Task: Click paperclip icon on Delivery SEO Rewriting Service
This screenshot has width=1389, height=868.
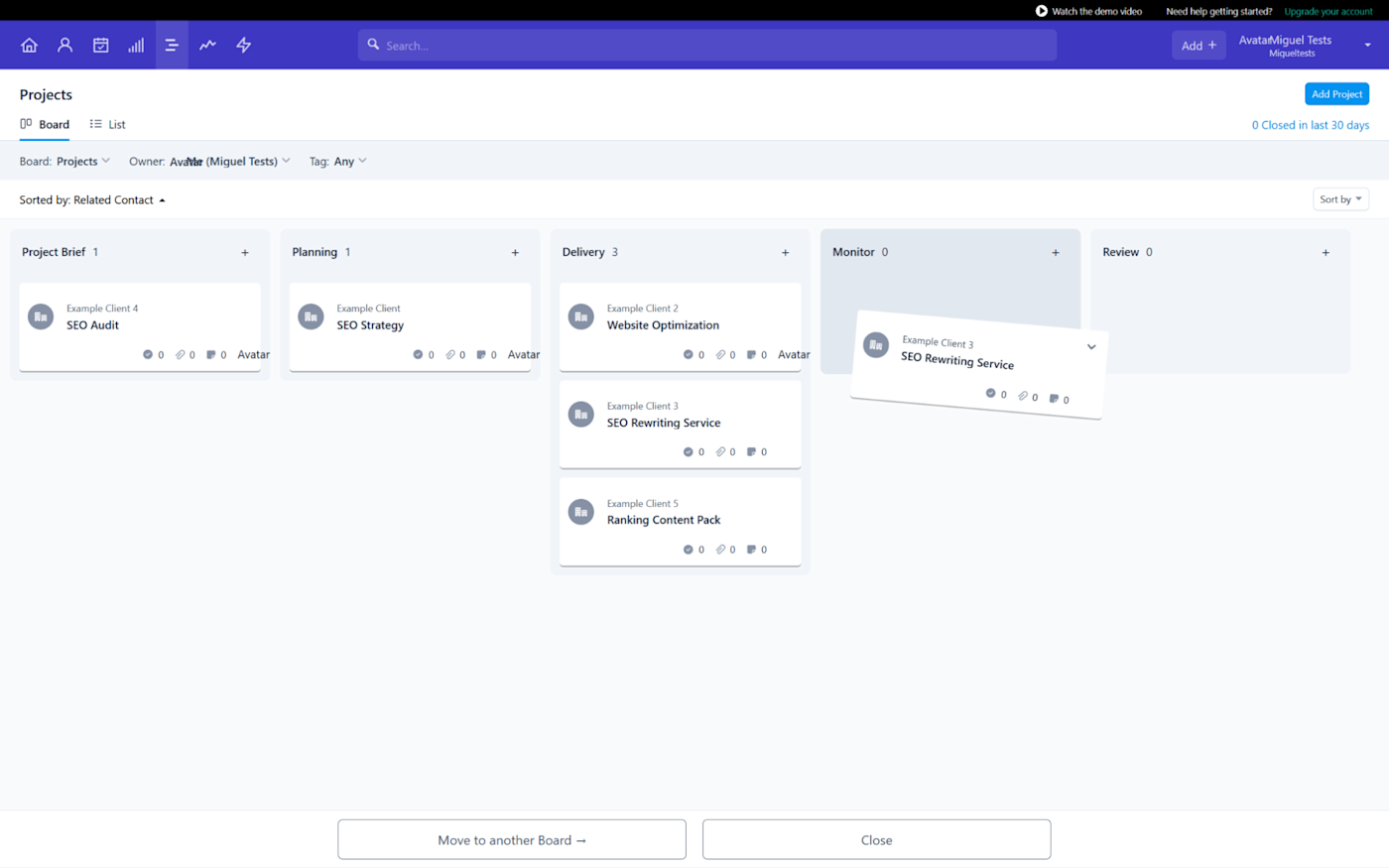Action: (720, 451)
